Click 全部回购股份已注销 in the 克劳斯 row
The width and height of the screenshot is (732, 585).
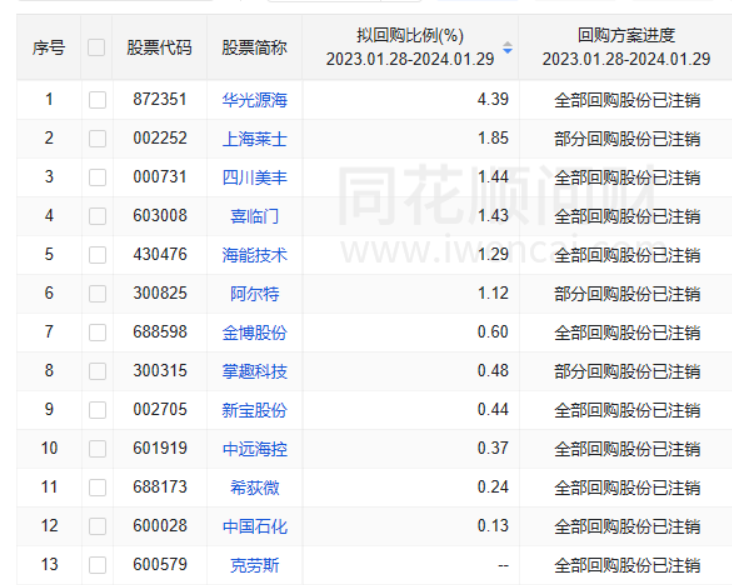coord(627,565)
